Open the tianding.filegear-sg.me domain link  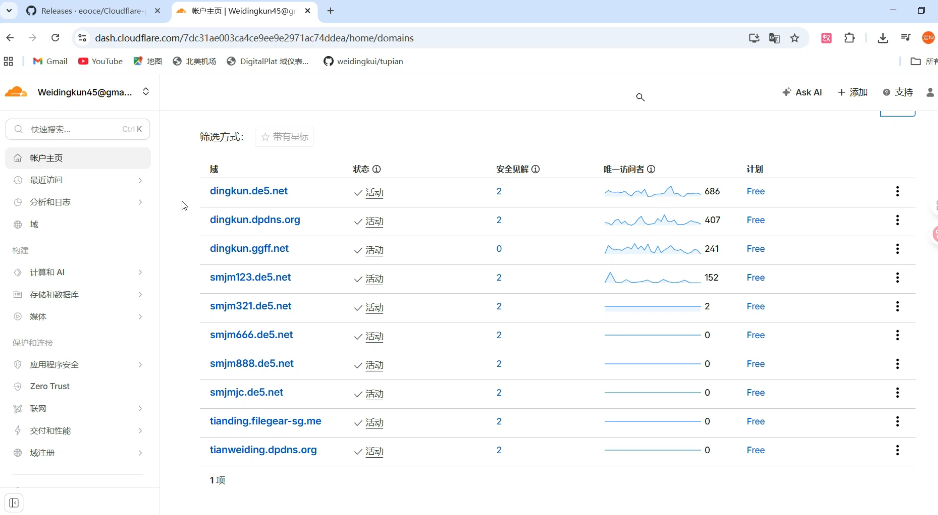[x=265, y=421]
